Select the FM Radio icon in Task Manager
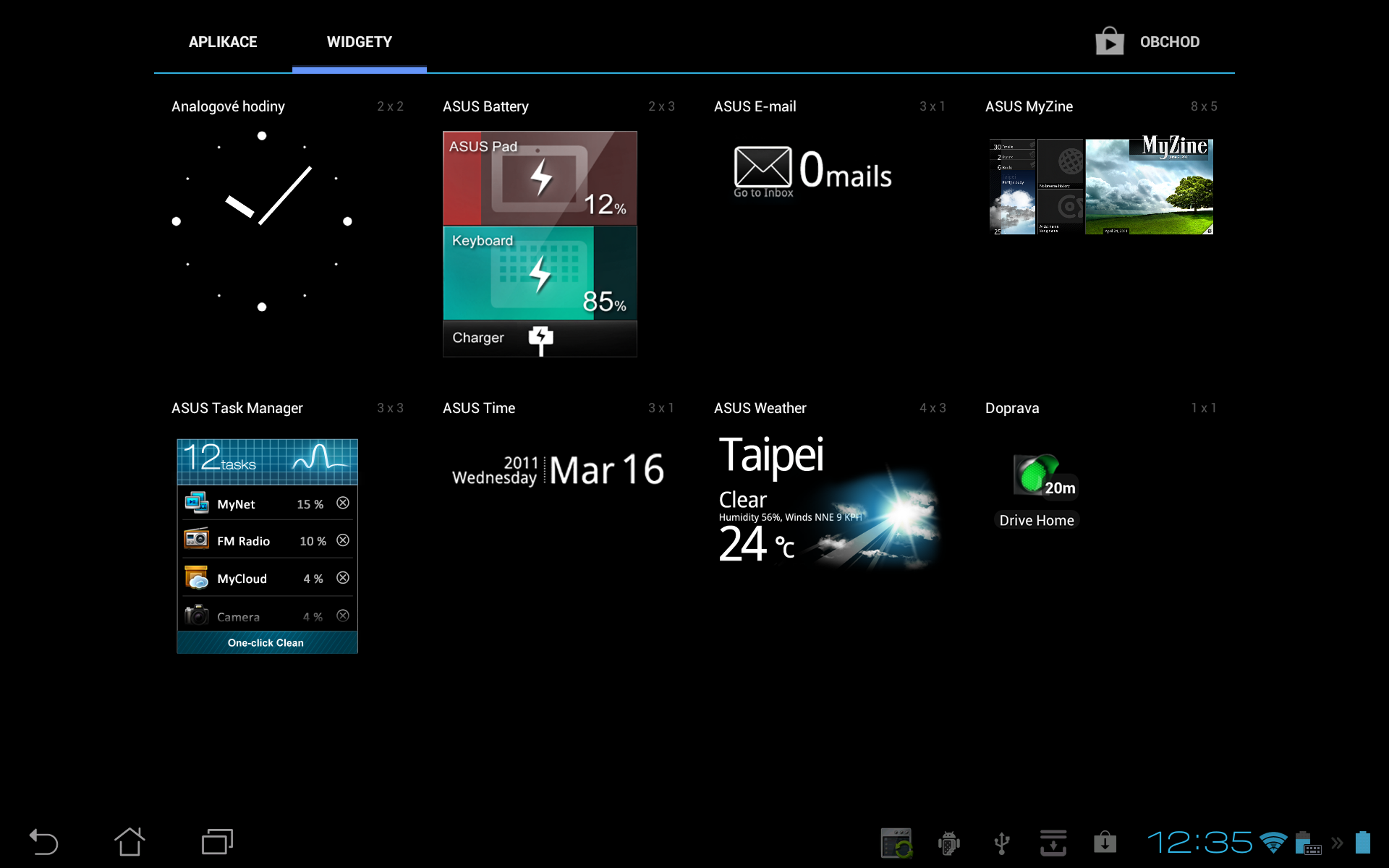 pyautogui.click(x=195, y=540)
